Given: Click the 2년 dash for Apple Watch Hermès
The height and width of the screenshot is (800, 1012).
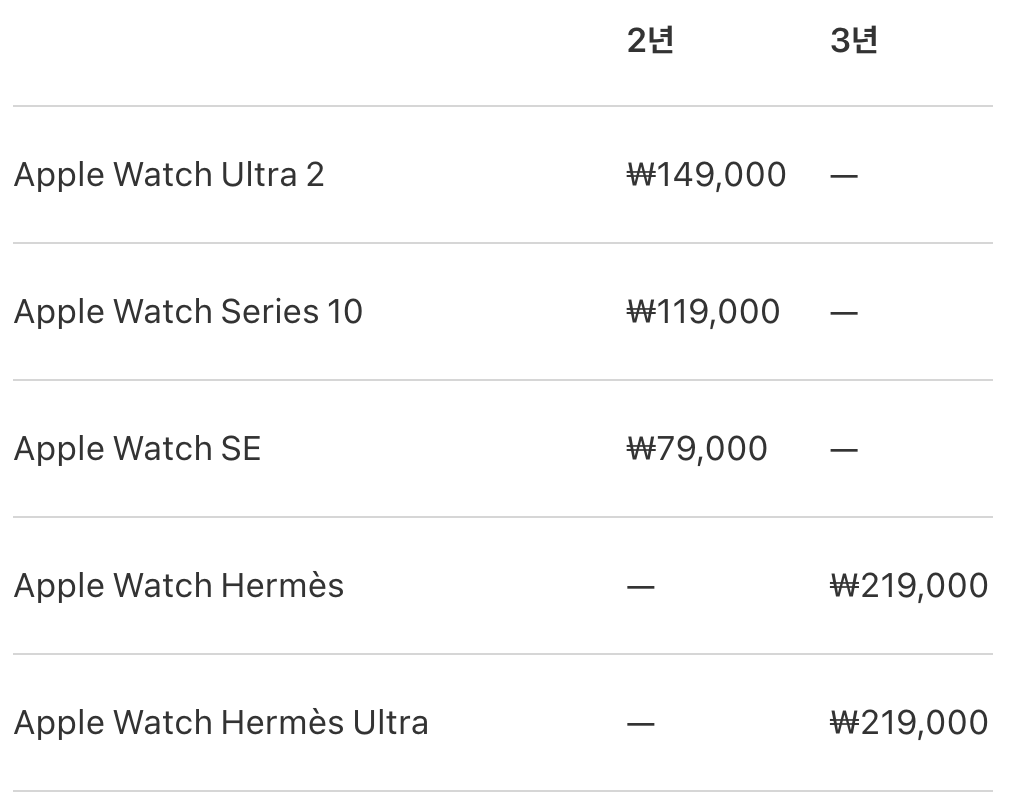Looking at the screenshot, I should [640, 587].
